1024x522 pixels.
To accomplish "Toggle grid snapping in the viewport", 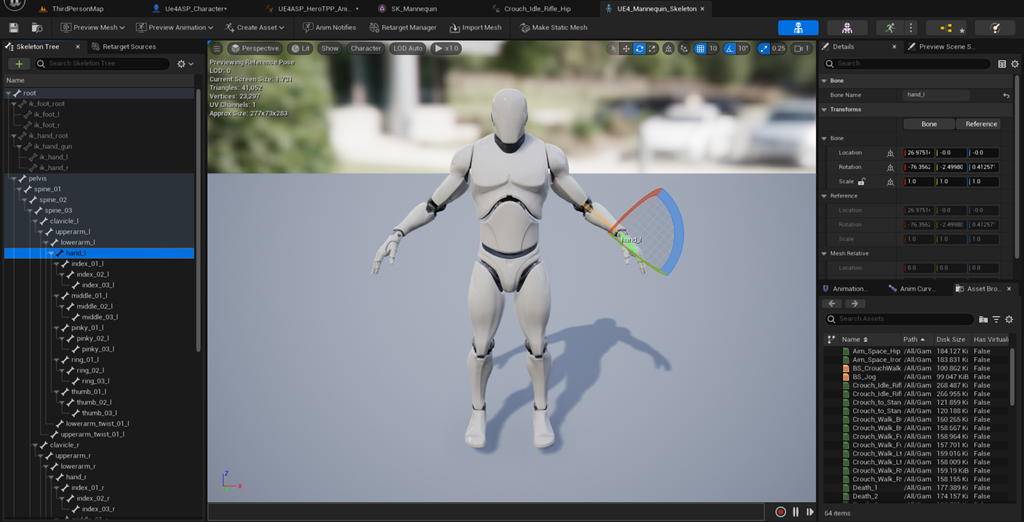I will coord(700,48).
